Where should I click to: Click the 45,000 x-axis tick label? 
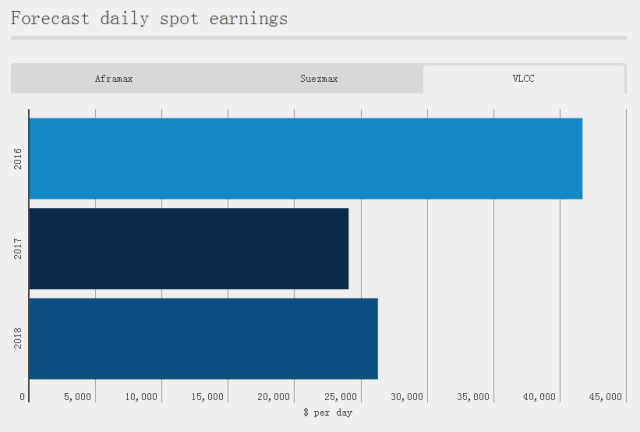606,397
